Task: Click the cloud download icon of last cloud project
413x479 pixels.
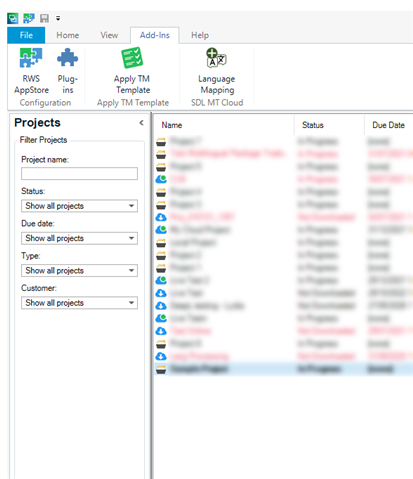Action: (161, 356)
